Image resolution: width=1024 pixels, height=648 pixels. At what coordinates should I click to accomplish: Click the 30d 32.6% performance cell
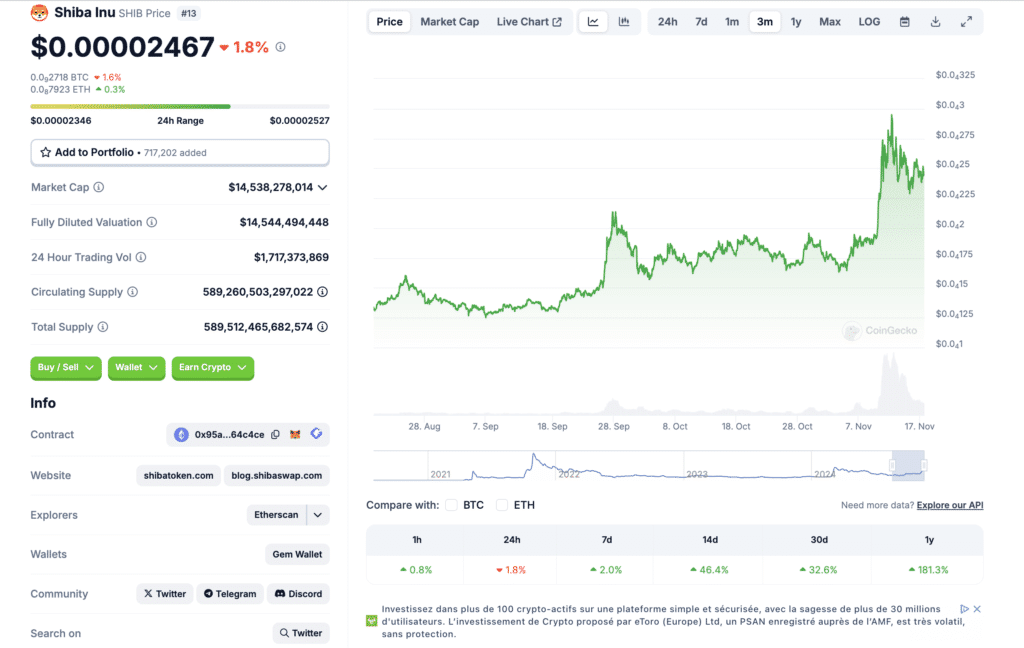(819, 570)
